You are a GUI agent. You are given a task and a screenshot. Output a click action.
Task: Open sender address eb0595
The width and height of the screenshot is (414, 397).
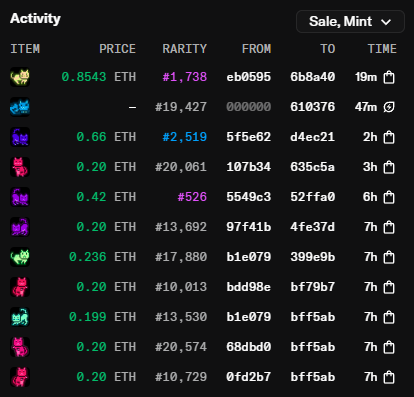(249, 77)
